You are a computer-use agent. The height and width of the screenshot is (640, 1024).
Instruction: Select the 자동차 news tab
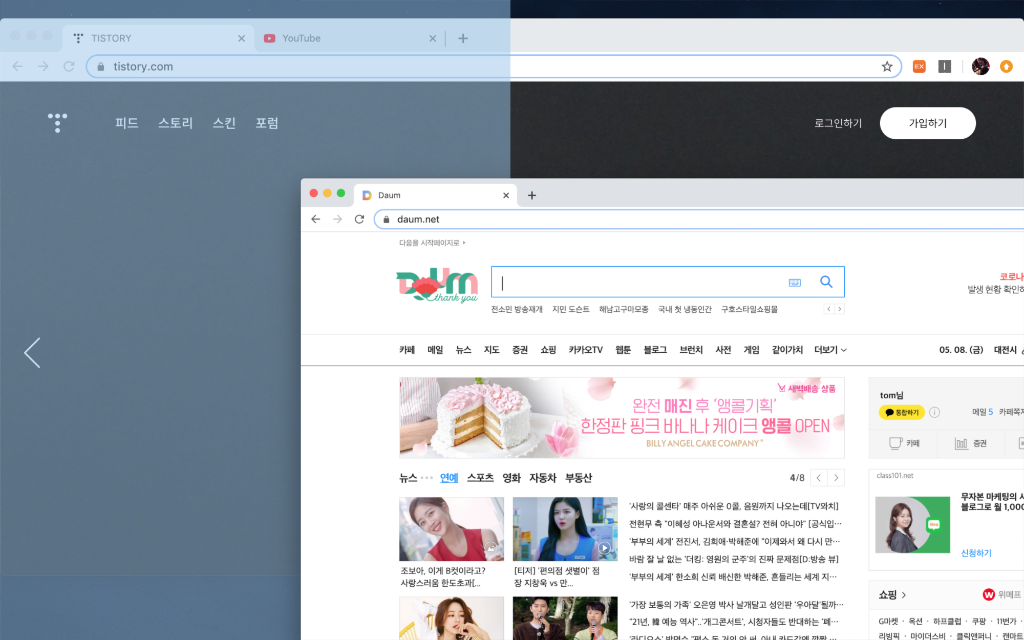[543, 478]
